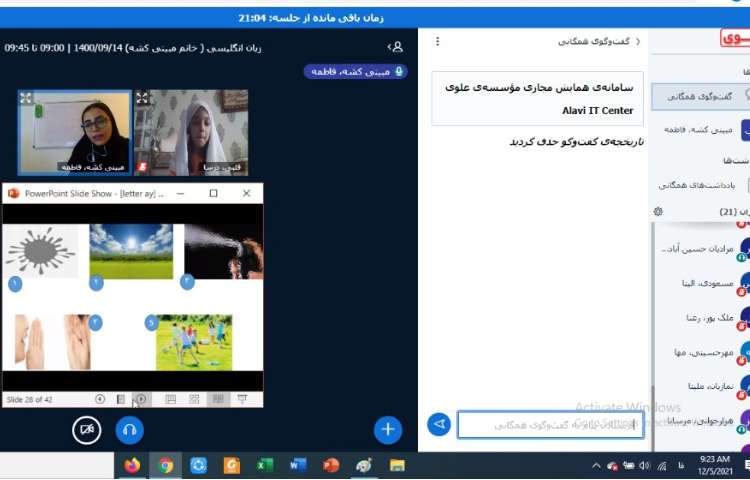Click the PowerPoint logo in slide show title bar
This screenshot has height=480, width=750.
coord(13,193)
